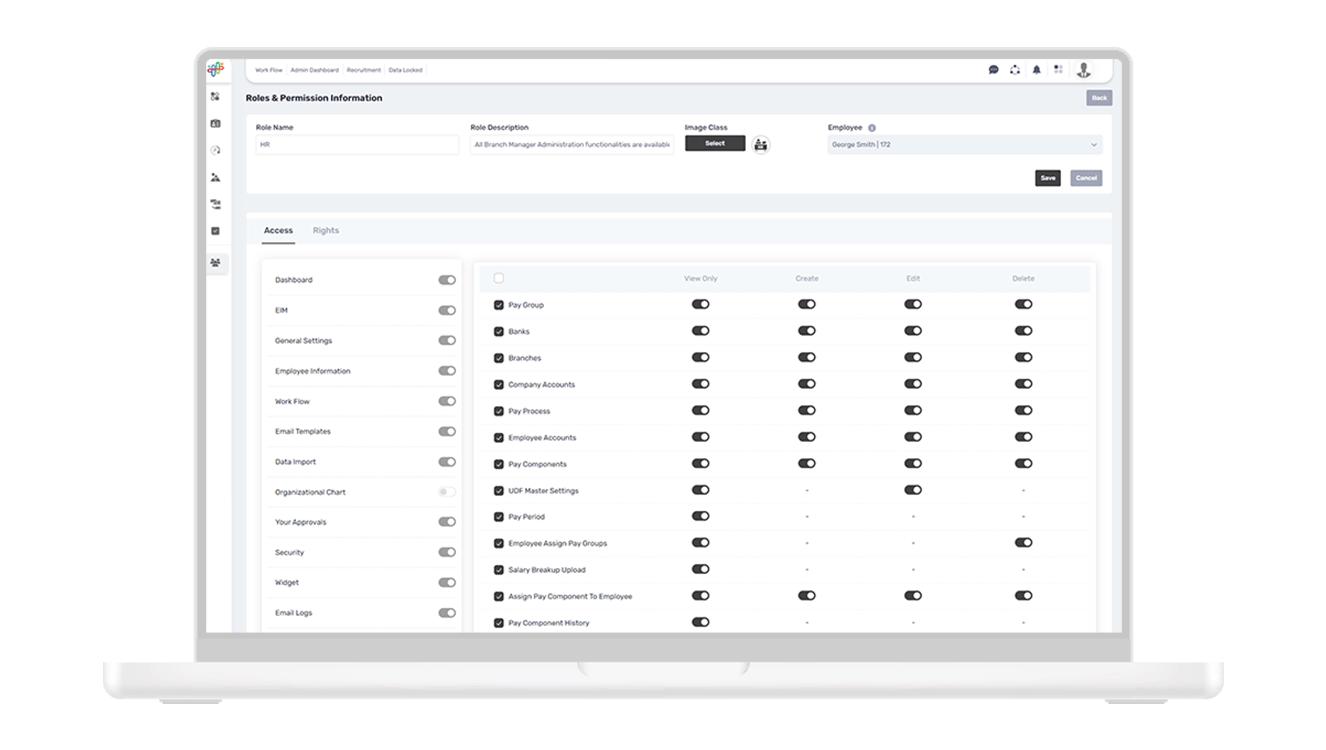Open the user profile avatar
The height and width of the screenshot is (750, 1326).
tap(1083, 70)
